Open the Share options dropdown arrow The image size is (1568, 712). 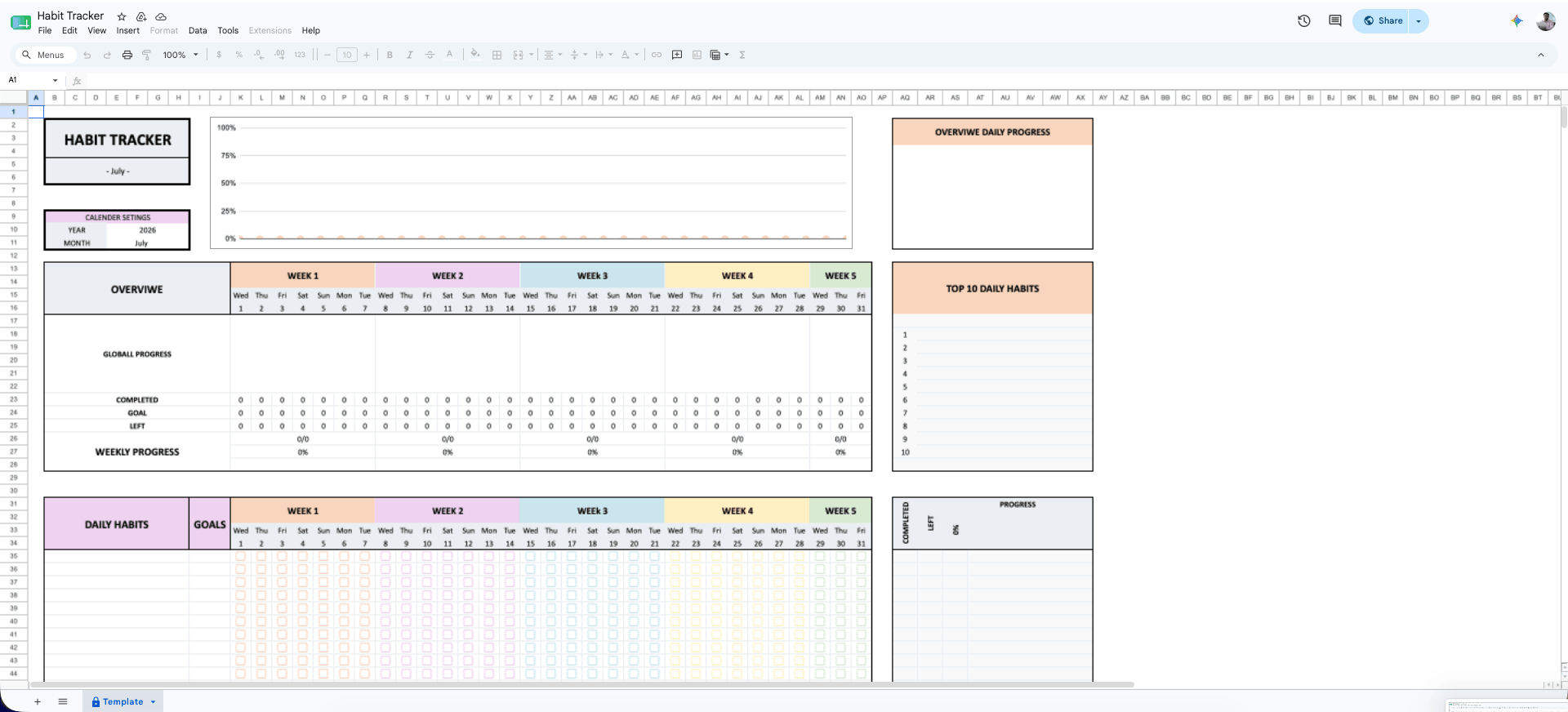(x=1419, y=21)
